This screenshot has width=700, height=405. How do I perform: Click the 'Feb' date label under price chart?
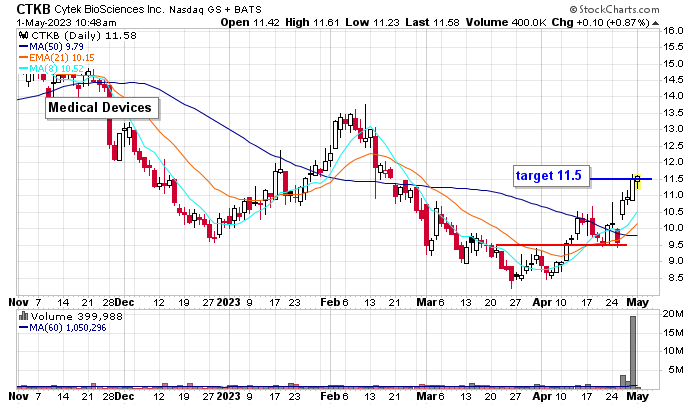330,302
